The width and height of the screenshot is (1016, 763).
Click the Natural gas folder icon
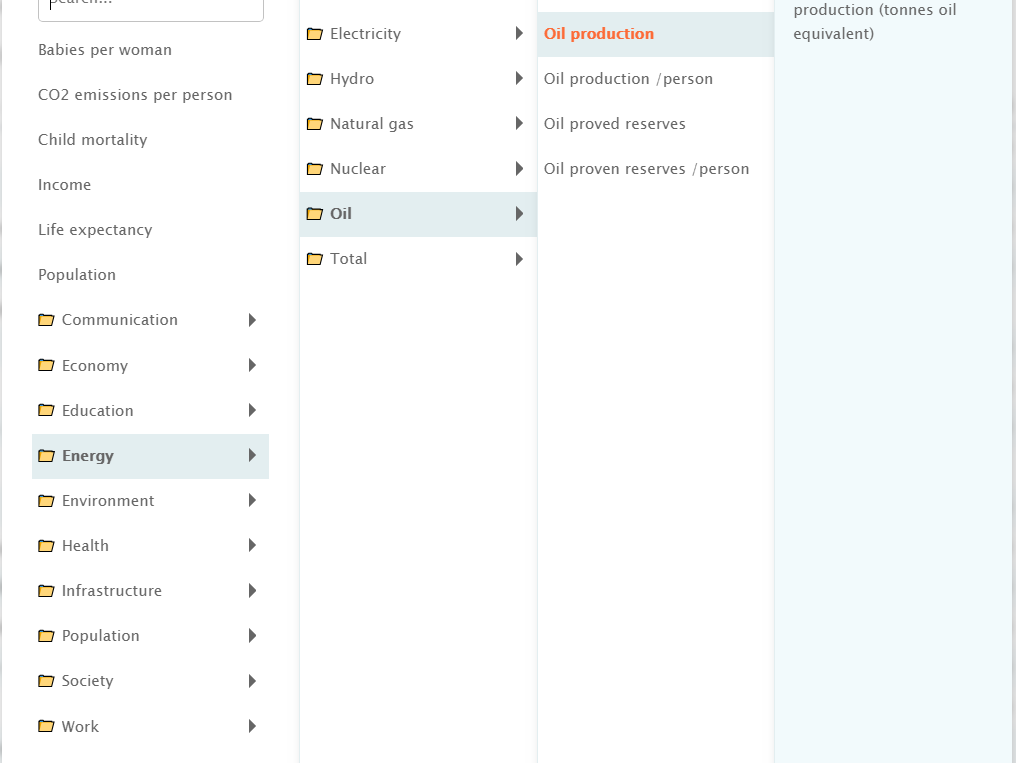(x=314, y=124)
